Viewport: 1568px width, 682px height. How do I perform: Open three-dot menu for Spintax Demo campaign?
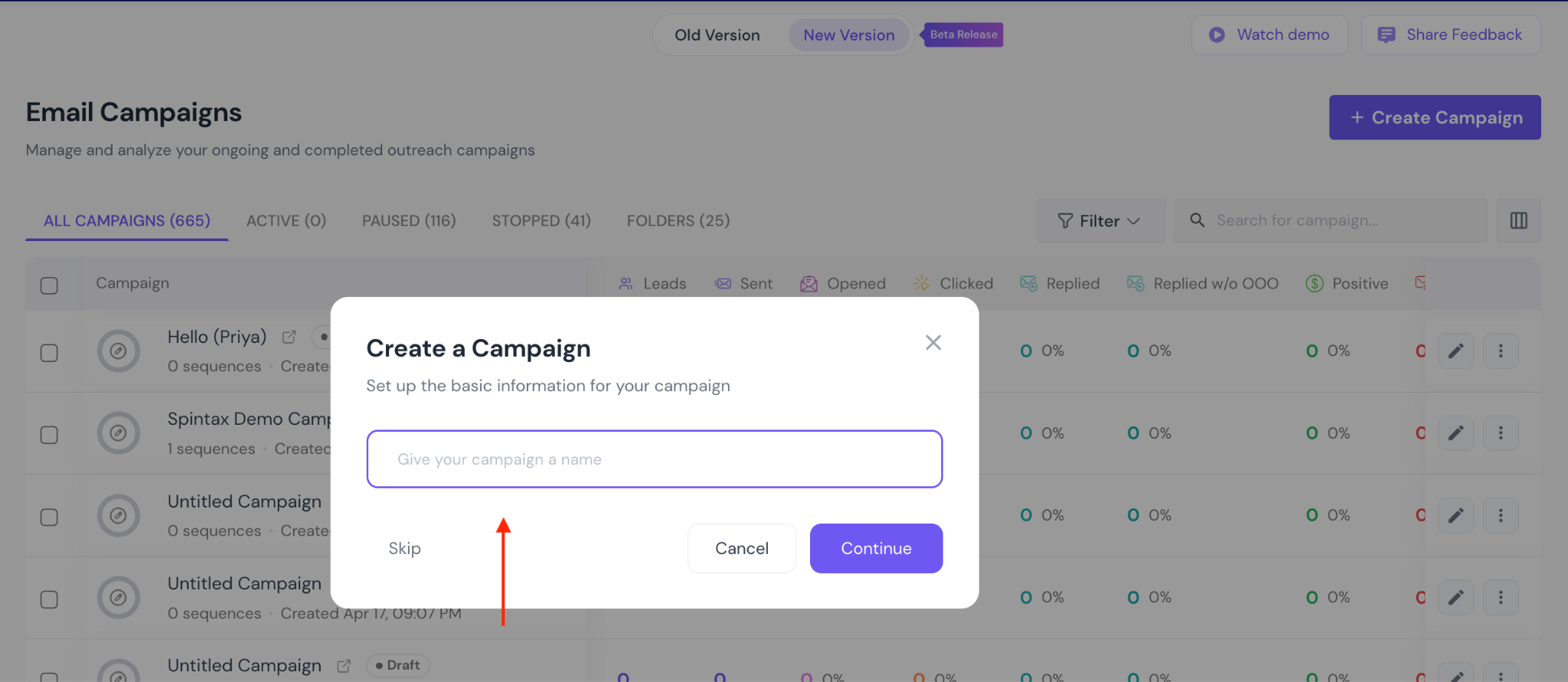1500,433
